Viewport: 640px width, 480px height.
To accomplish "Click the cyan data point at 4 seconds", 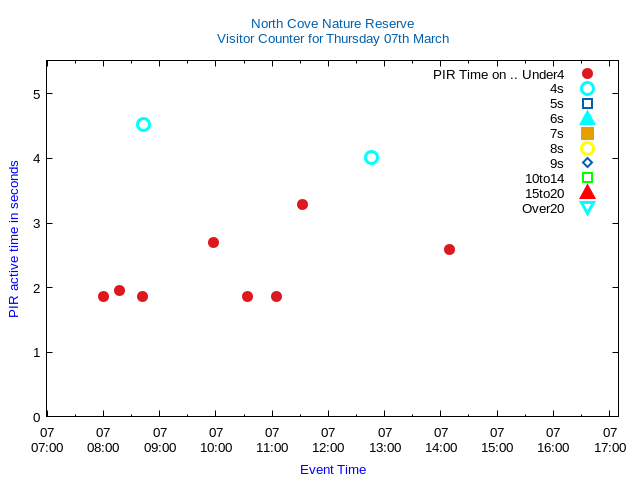I will pyautogui.click(x=371, y=157).
